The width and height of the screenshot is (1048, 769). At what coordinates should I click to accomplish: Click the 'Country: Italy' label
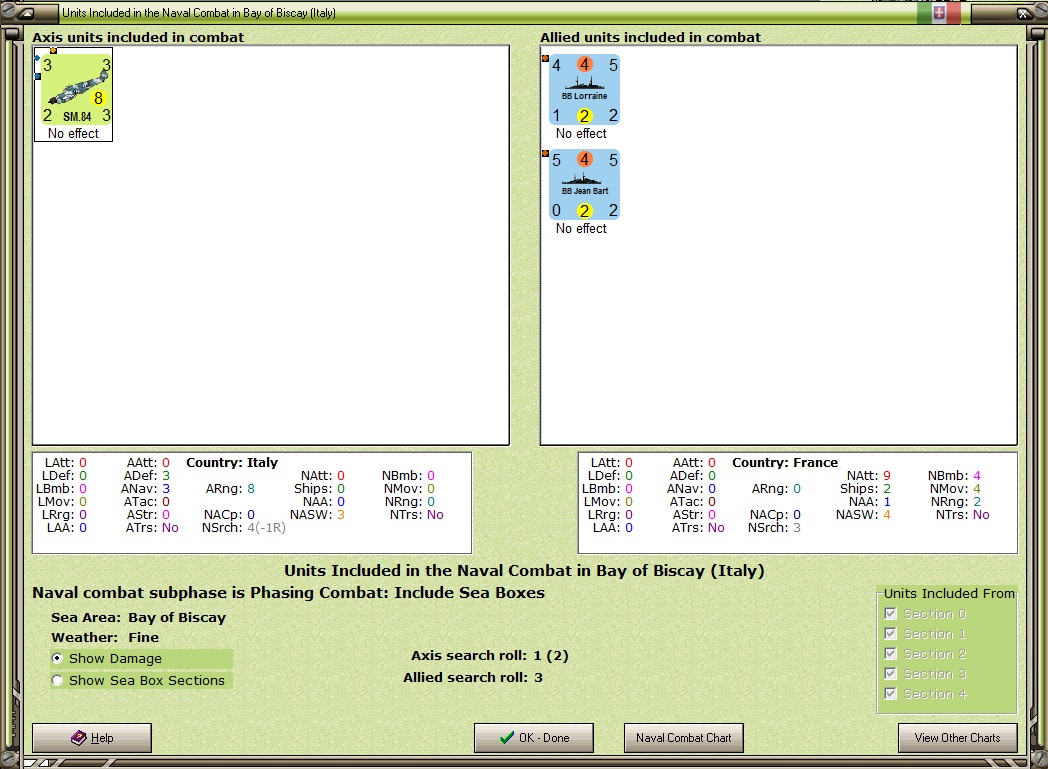232,462
